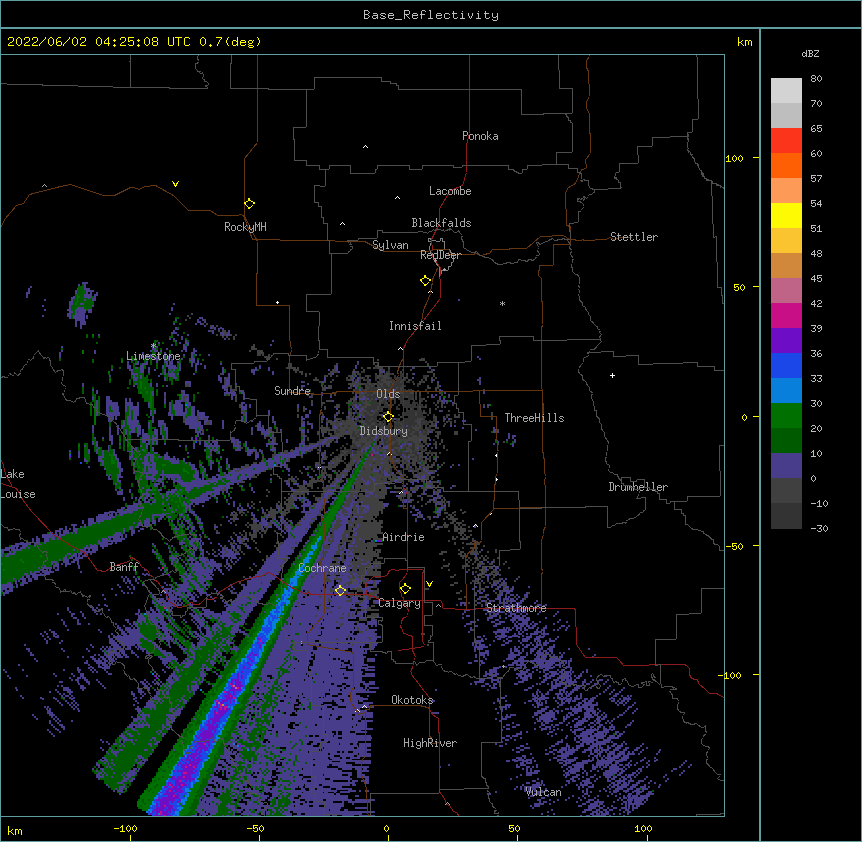Screen dimensions: 862x842
Task: Click the yellow marker south of RedDeer
Action: 426,281
